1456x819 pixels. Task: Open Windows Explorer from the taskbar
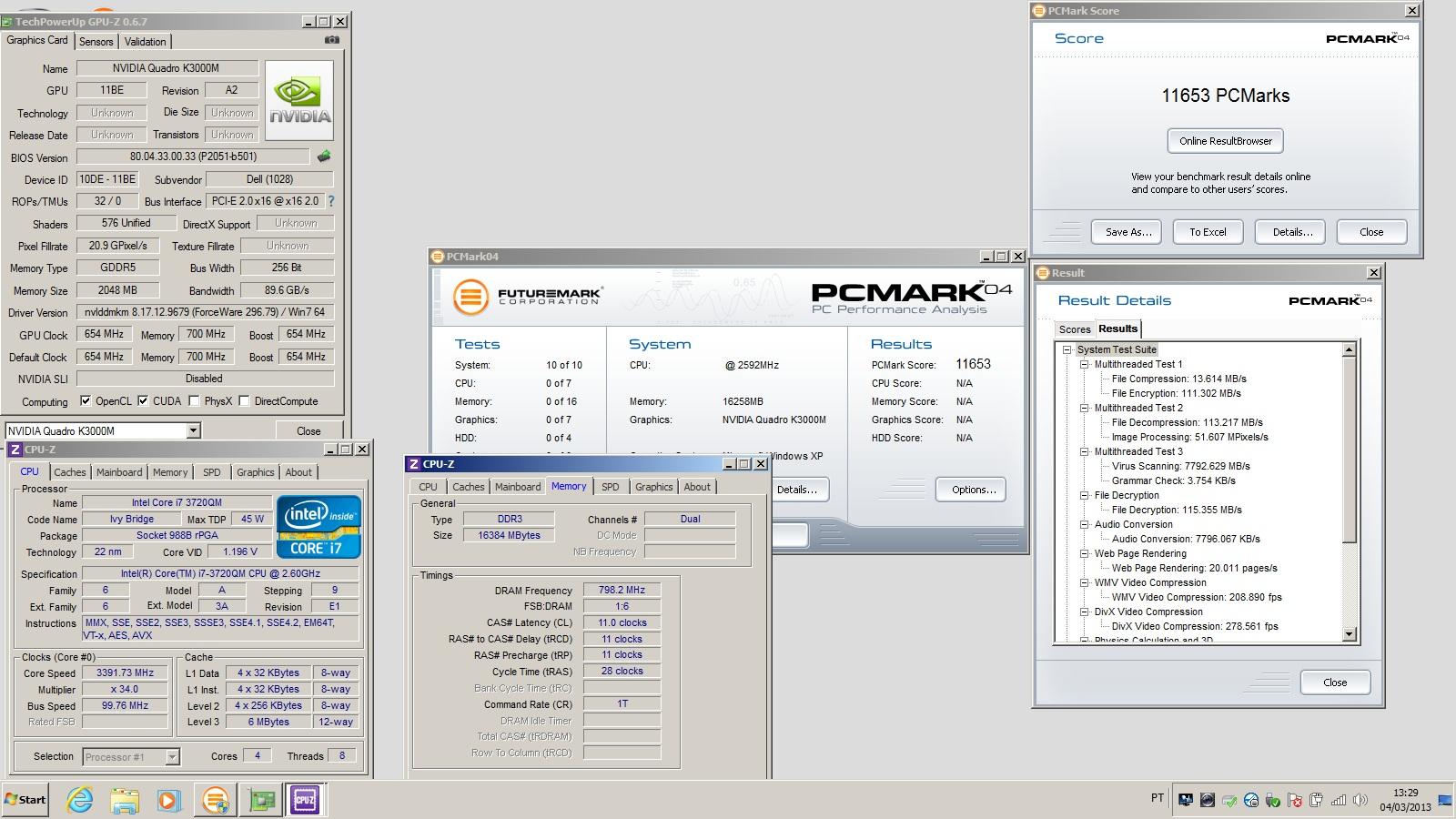click(x=125, y=800)
